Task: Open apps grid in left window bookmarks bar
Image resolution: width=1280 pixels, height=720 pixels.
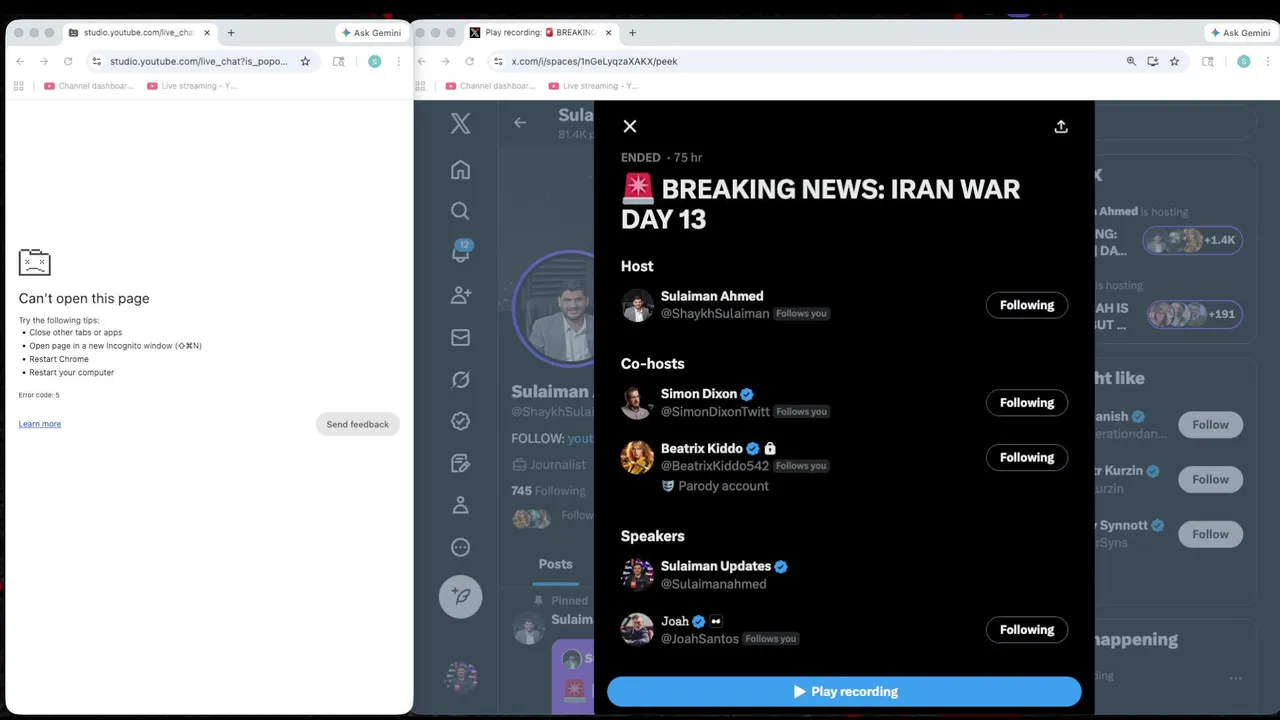Action: pos(18,86)
